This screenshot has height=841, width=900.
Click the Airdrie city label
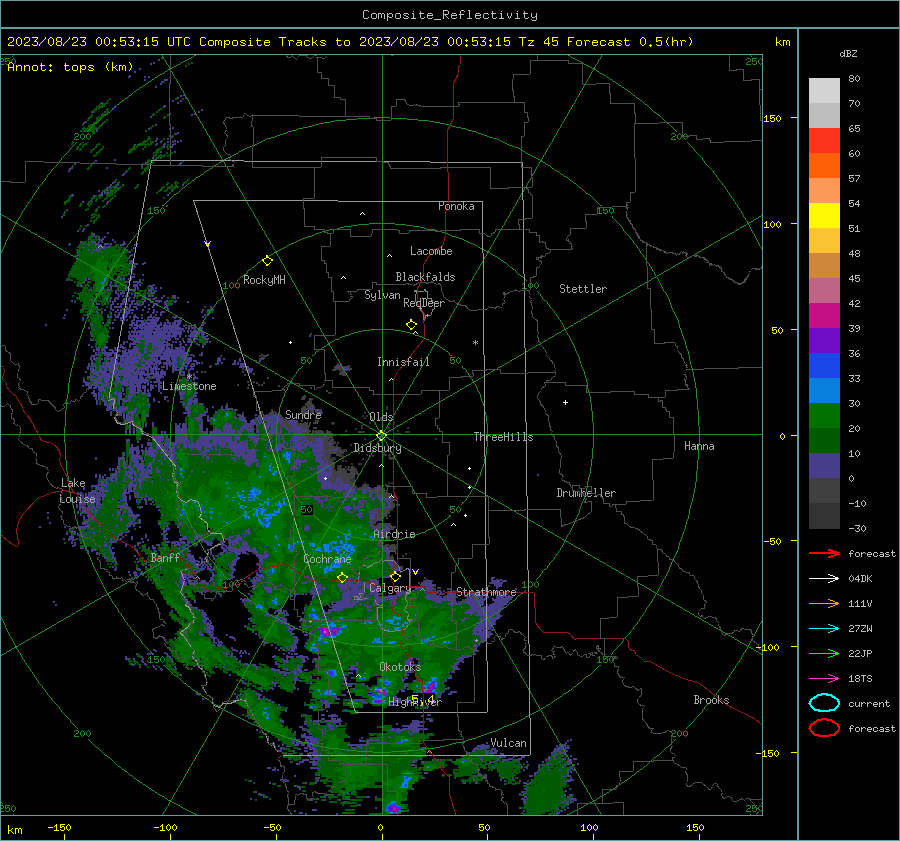pos(394,534)
